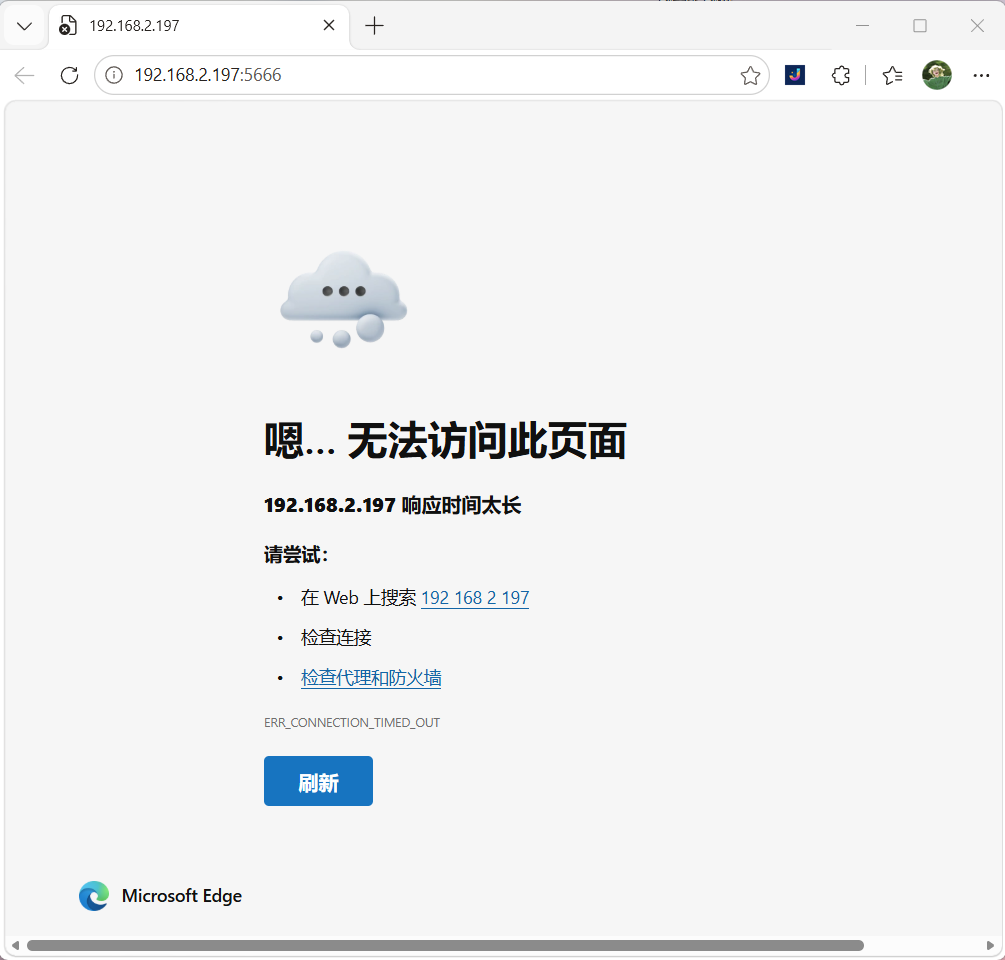The image size is (1005, 960).
Task: Click the scrollbar right arrow
Action: 990,945
